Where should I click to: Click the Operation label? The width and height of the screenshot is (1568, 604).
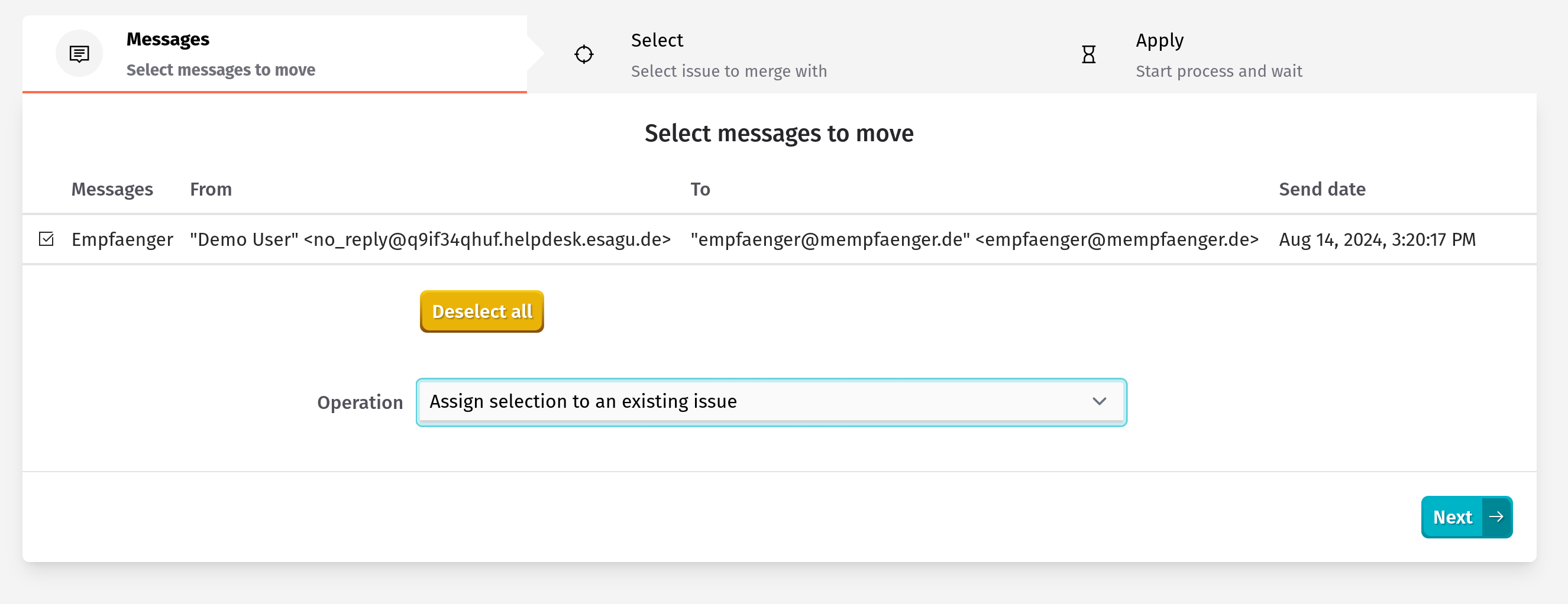360,402
